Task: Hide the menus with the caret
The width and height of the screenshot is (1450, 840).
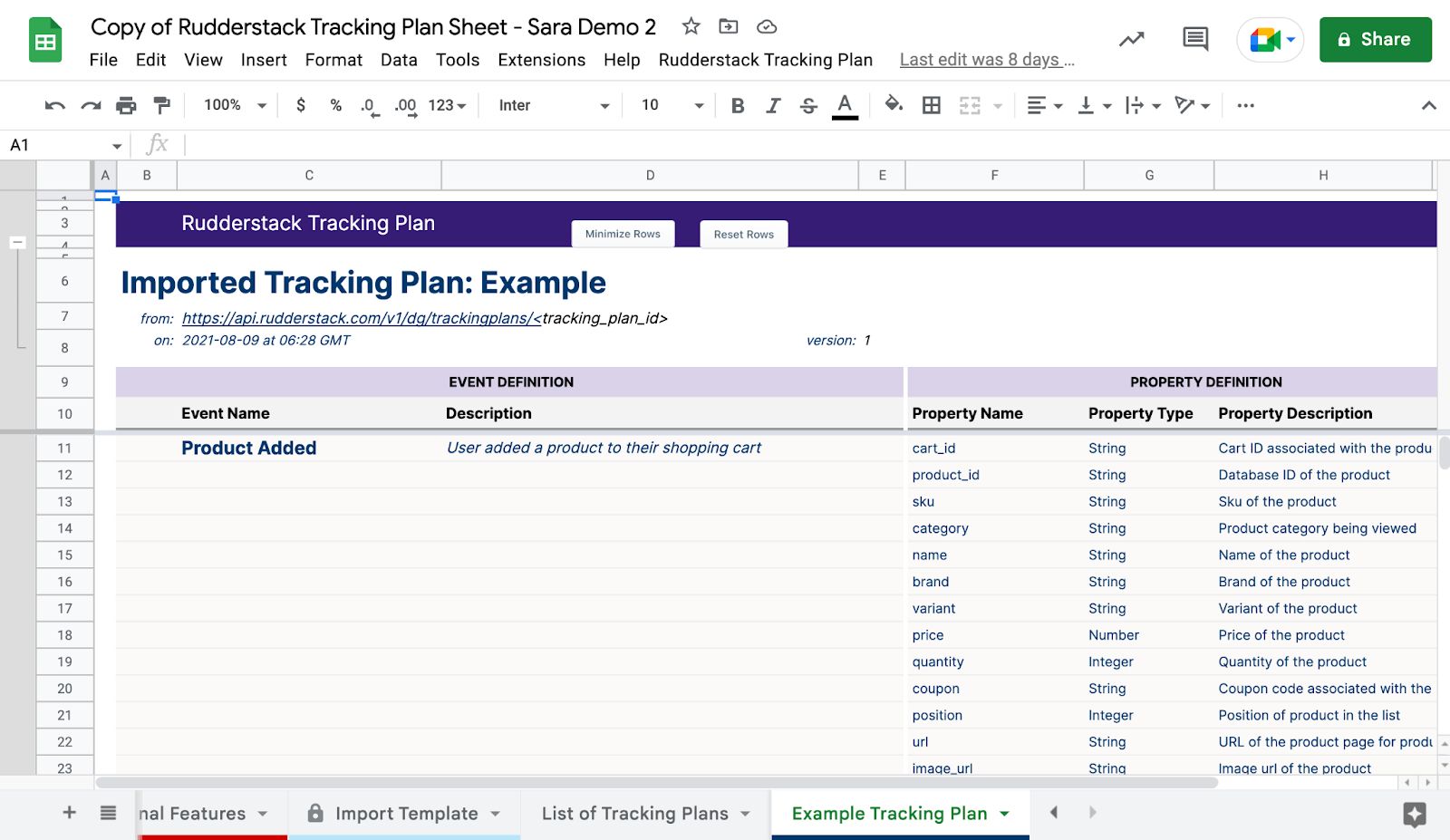Action: click(x=1428, y=105)
